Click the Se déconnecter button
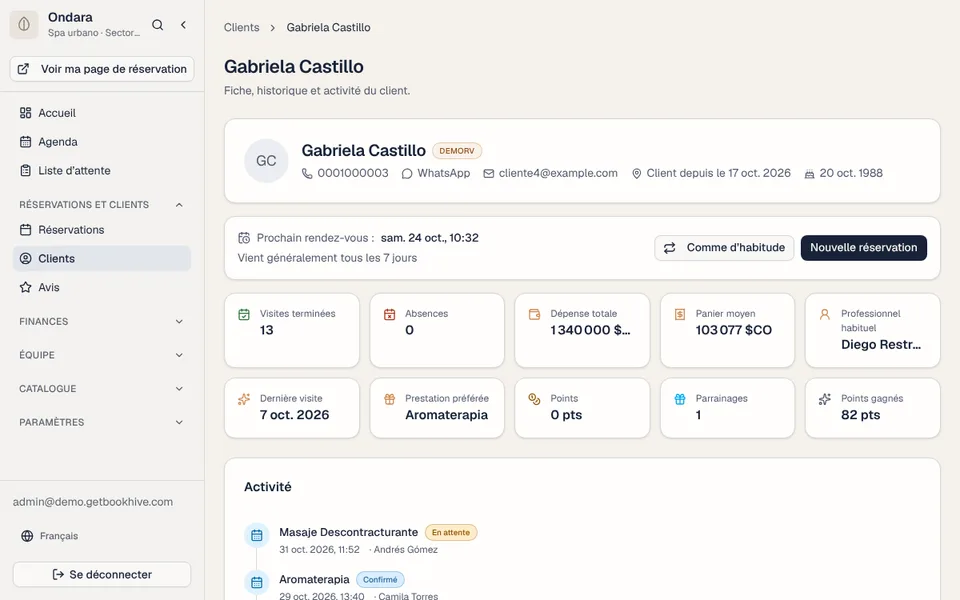This screenshot has width=960, height=600. tap(102, 575)
